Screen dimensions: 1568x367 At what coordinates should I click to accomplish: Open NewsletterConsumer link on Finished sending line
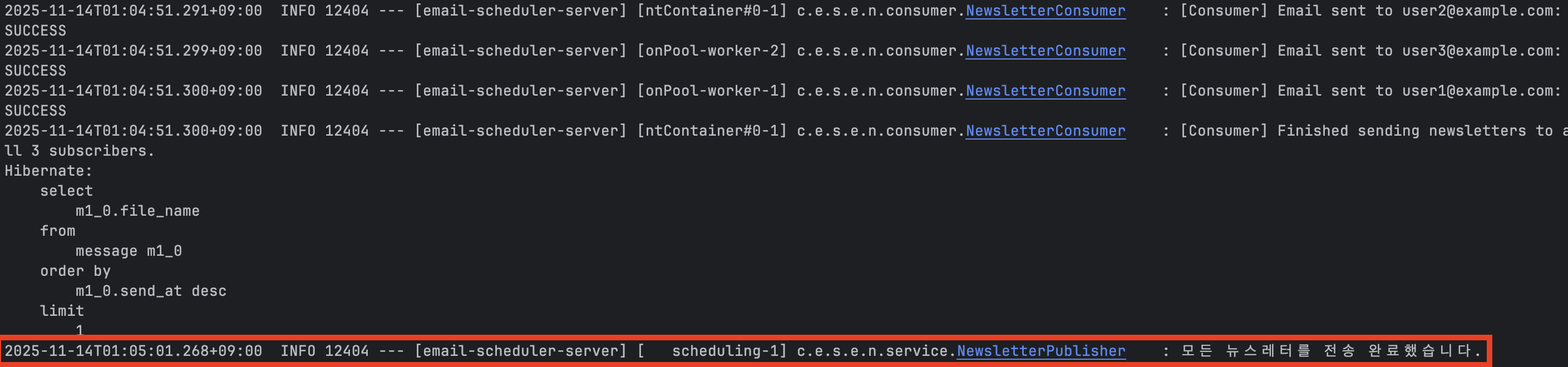point(1045,131)
